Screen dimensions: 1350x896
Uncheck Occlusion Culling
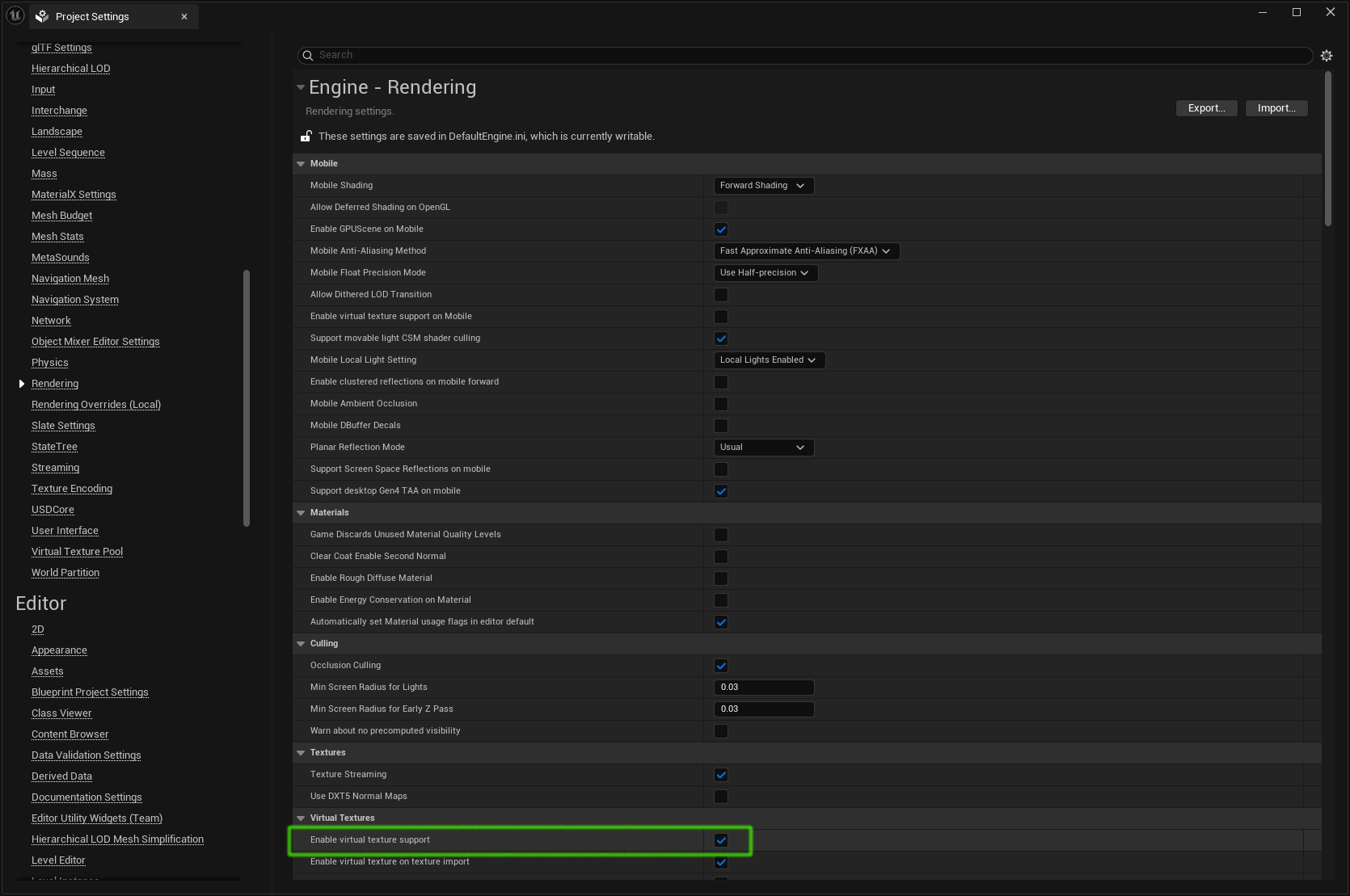pyautogui.click(x=721, y=666)
